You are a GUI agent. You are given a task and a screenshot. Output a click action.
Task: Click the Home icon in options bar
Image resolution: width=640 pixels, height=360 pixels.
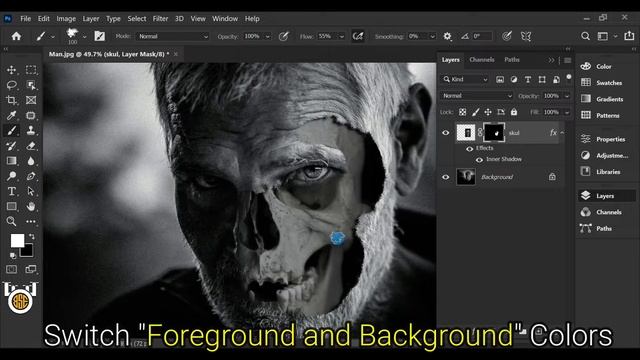pyautogui.click(x=16, y=36)
